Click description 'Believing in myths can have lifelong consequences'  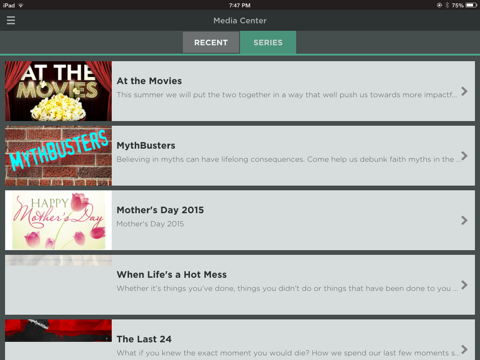(288, 159)
